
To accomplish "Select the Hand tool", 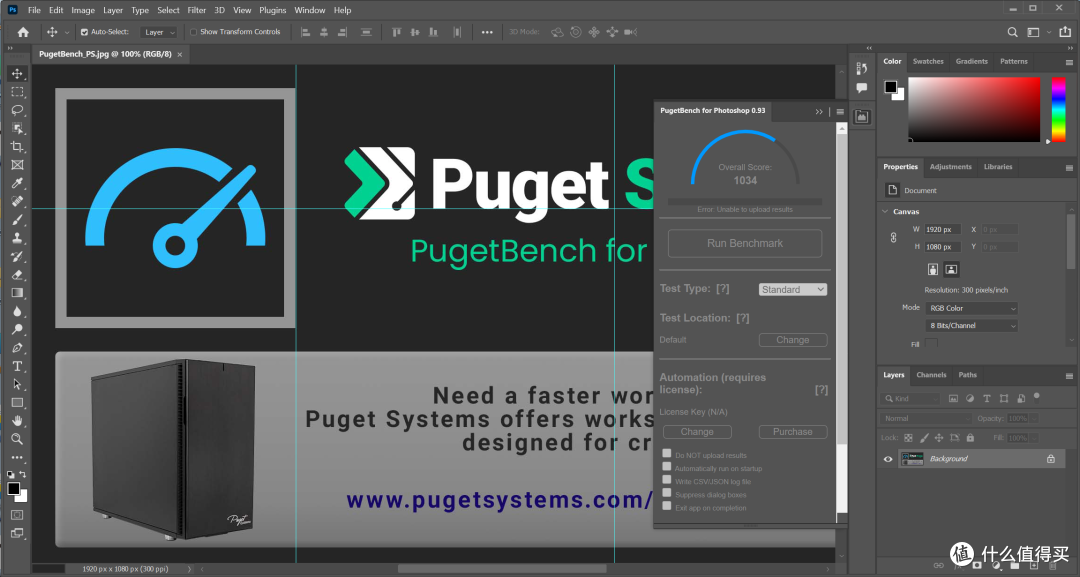I will [17, 421].
